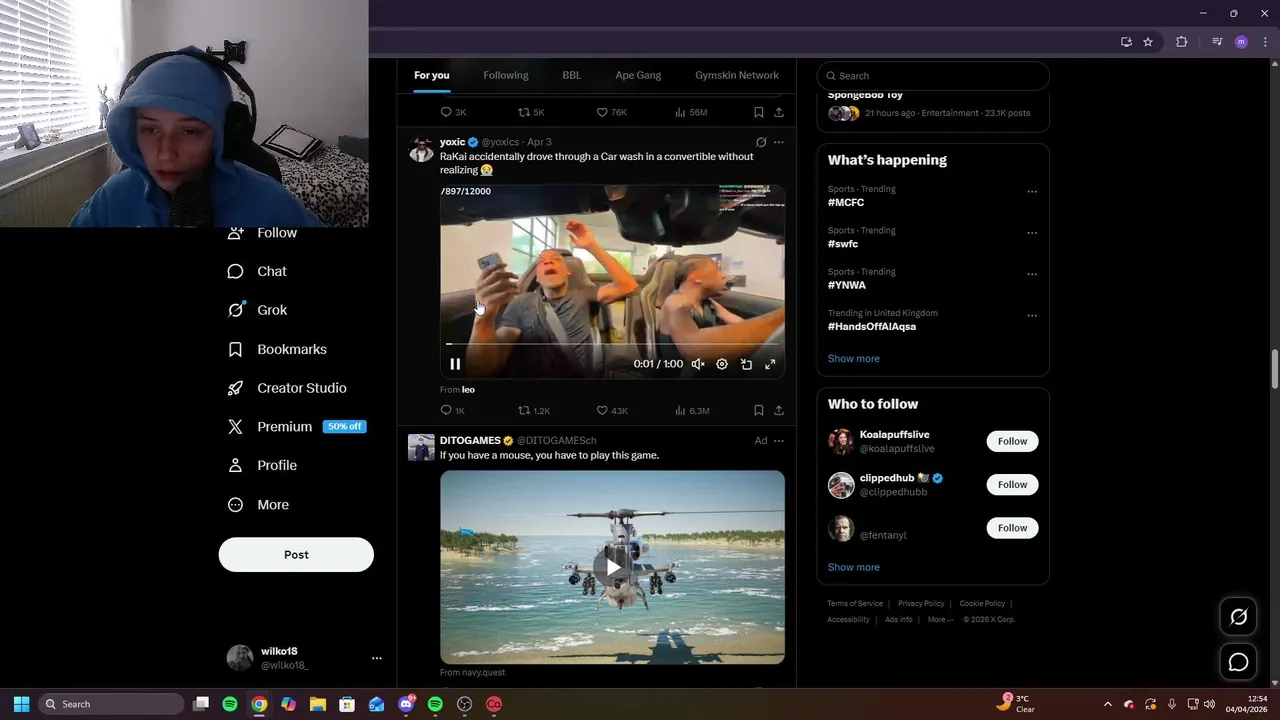Seek on the video progress bar
Image resolution: width=1280 pixels, height=720 pixels.
(x=612, y=344)
